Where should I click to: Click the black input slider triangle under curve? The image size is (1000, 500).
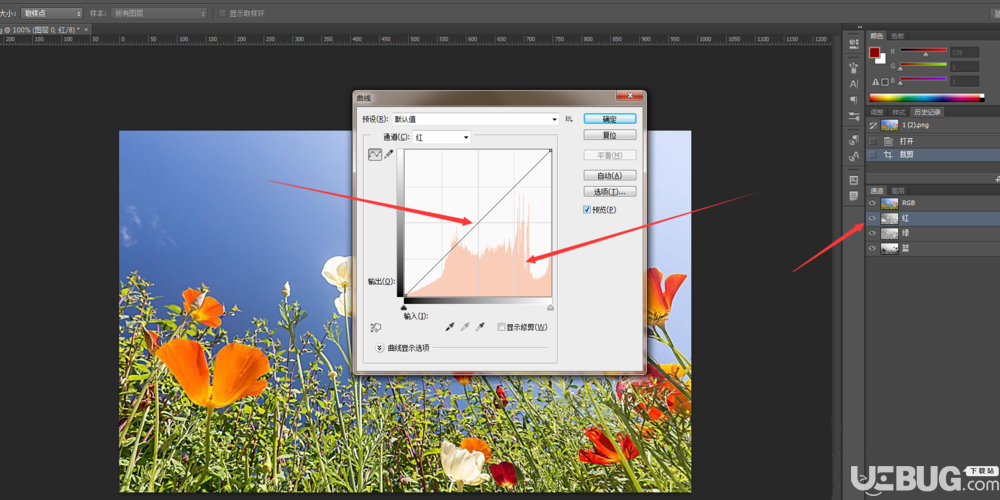pyautogui.click(x=404, y=307)
